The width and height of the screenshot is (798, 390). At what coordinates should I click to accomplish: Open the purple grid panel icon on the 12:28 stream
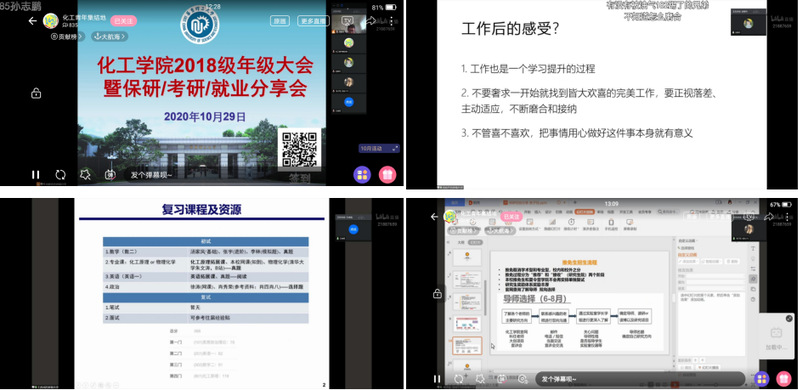coord(362,175)
